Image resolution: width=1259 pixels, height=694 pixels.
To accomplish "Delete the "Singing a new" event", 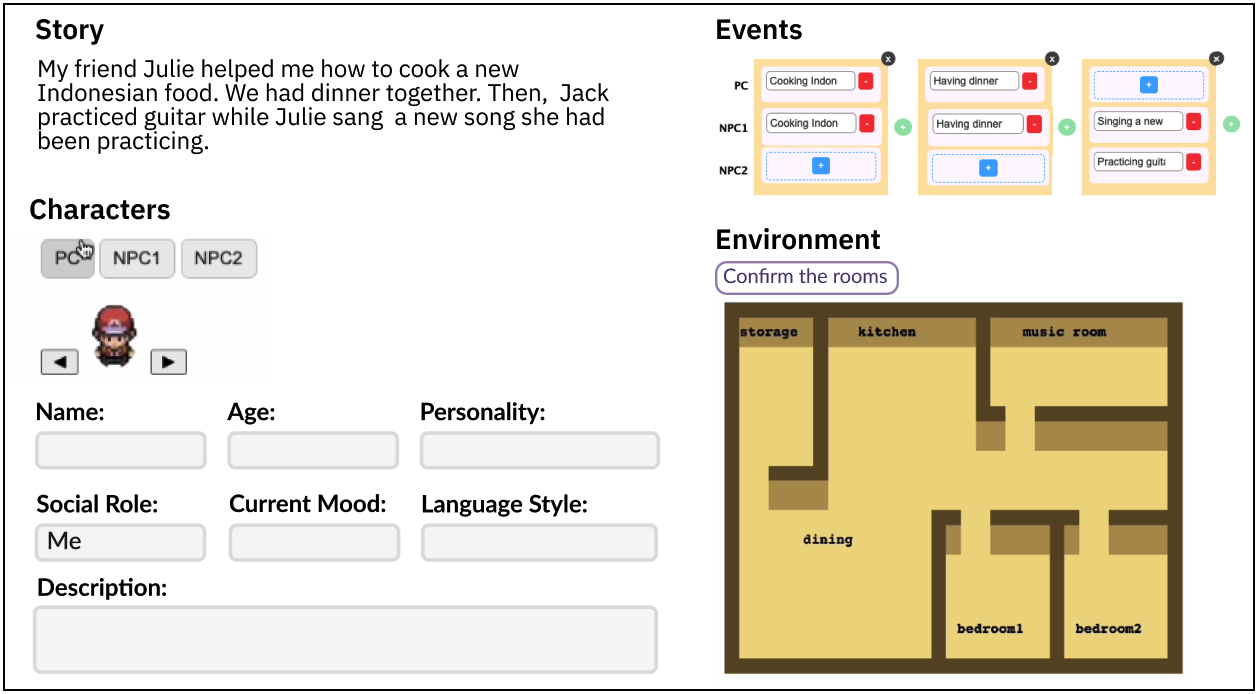I will pyautogui.click(x=1193, y=122).
